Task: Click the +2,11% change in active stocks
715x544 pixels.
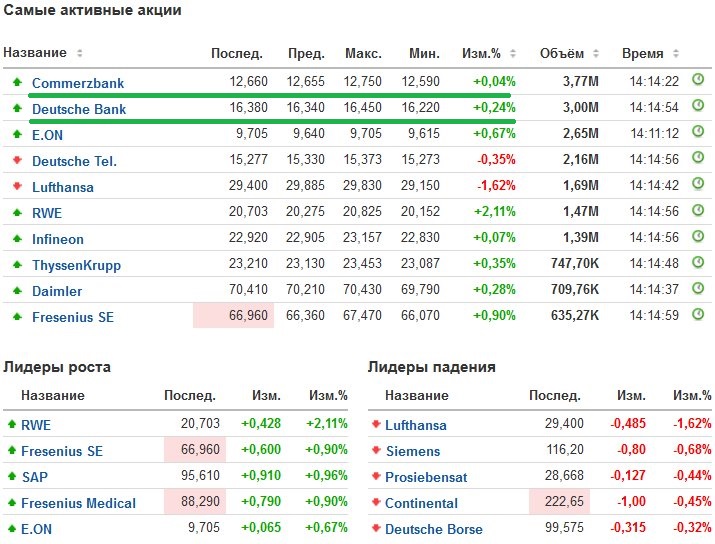Action: click(494, 211)
